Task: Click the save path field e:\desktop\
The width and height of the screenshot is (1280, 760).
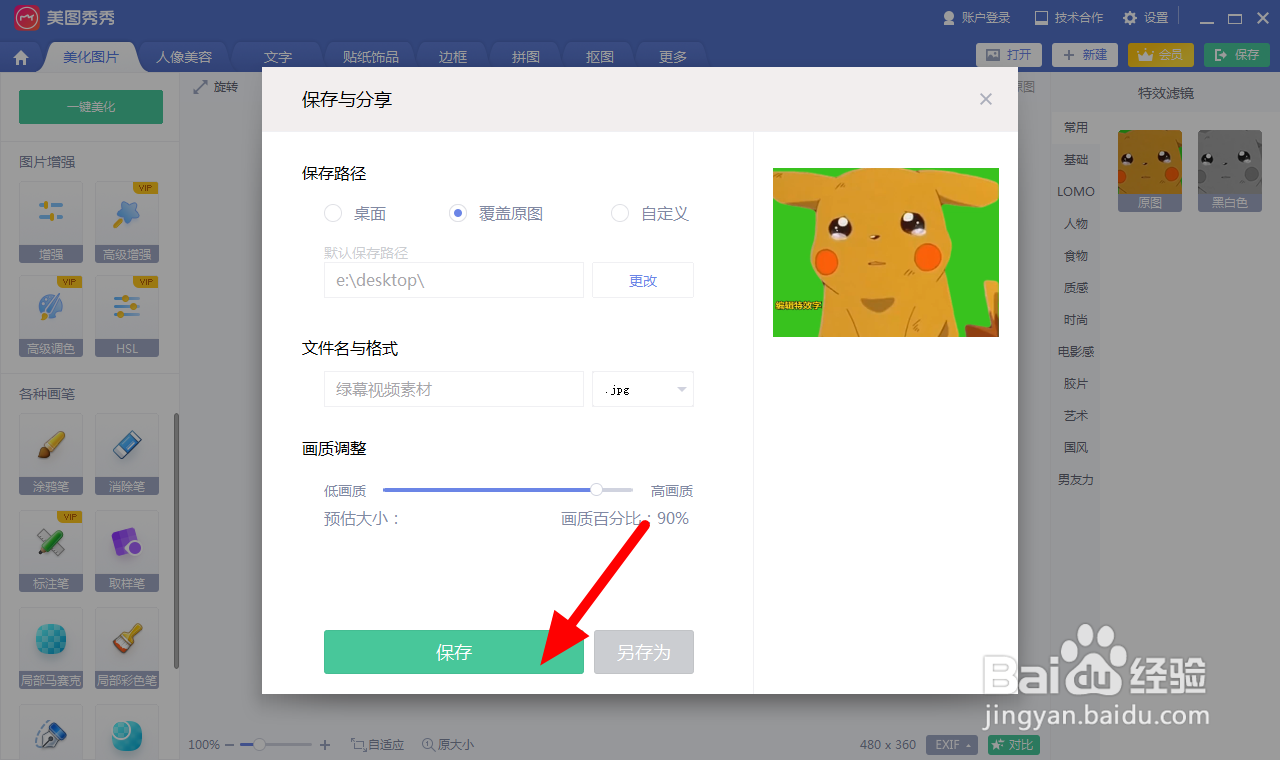Action: point(454,280)
